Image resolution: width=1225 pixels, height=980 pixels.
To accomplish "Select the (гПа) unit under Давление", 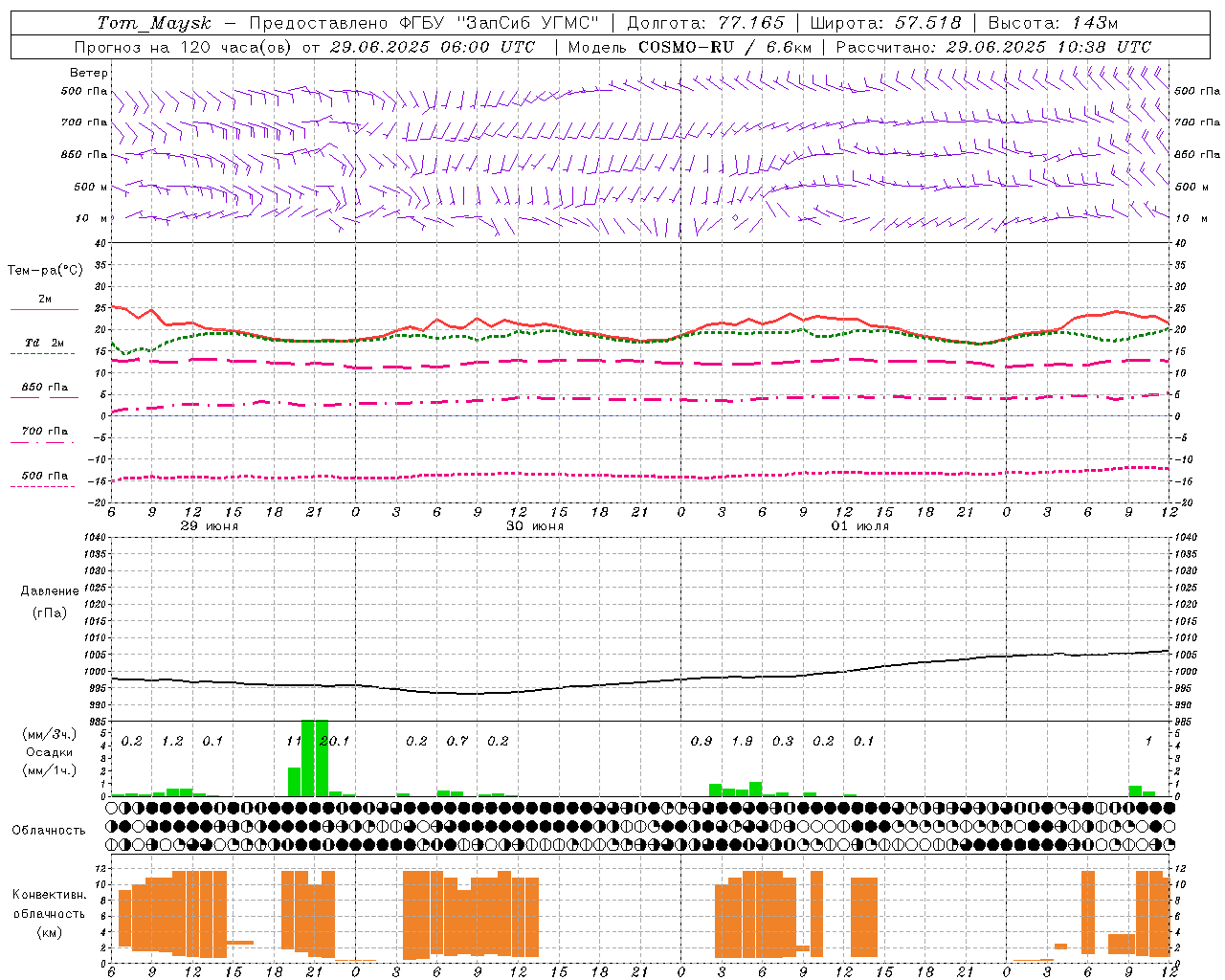I will [50, 612].
